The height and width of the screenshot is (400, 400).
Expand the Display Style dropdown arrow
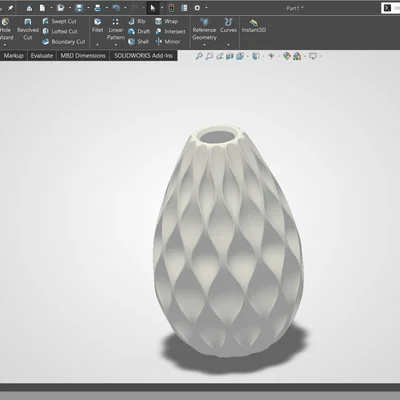[263, 56]
